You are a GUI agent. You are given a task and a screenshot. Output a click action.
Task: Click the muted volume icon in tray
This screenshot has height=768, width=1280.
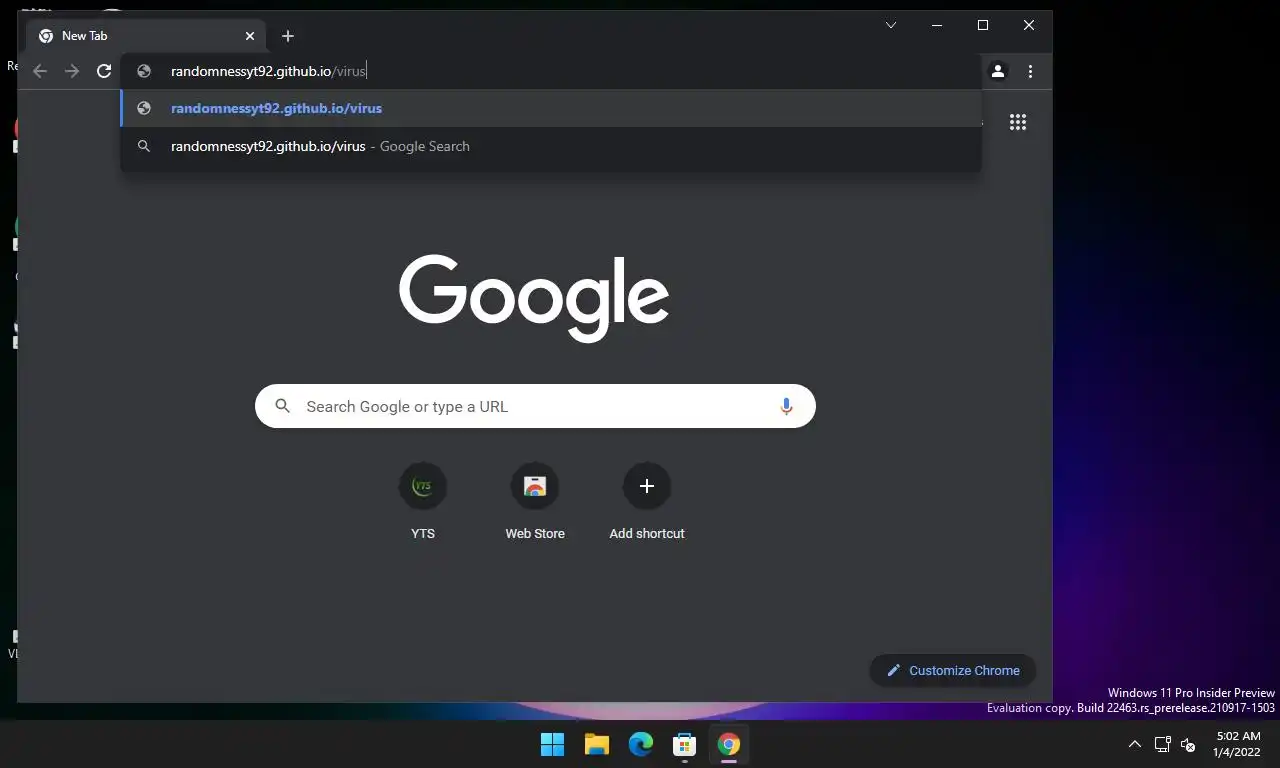click(1188, 744)
